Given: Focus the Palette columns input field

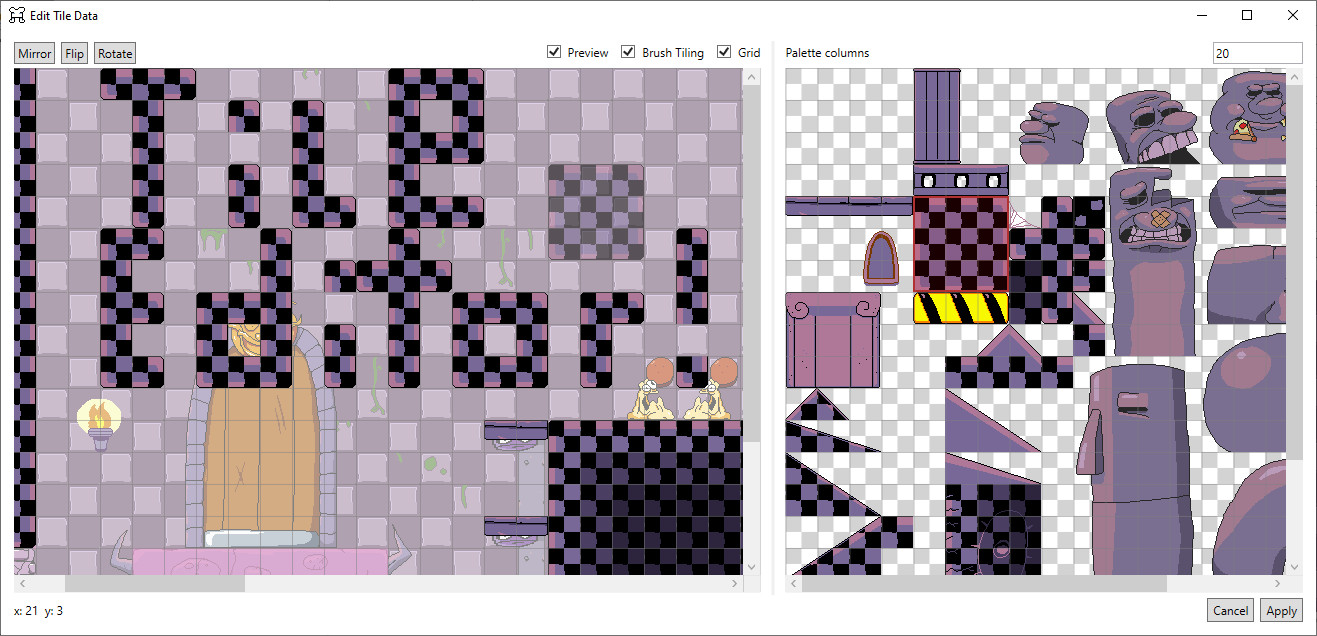Looking at the screenshot, I should pyautogui.click(x=1256, y=54).
